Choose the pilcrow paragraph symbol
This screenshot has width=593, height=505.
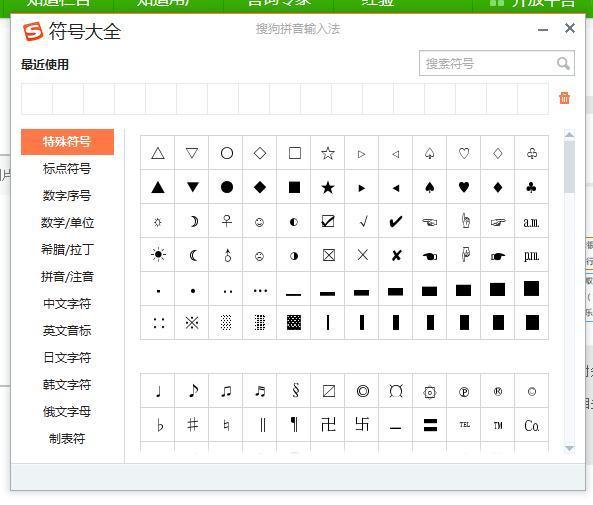click(x=294, y=424)
